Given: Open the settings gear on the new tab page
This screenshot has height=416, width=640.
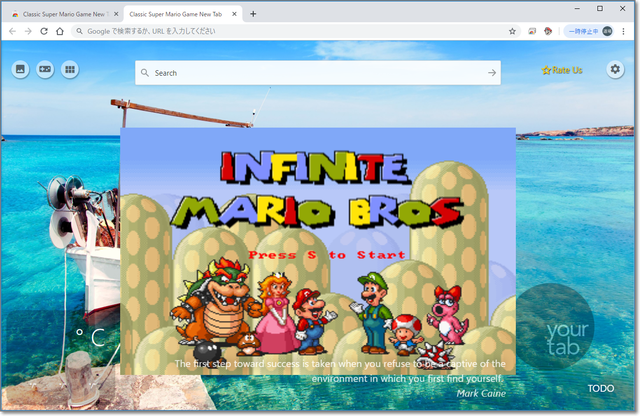Looking at the screenshot, I should pos(615,69).
